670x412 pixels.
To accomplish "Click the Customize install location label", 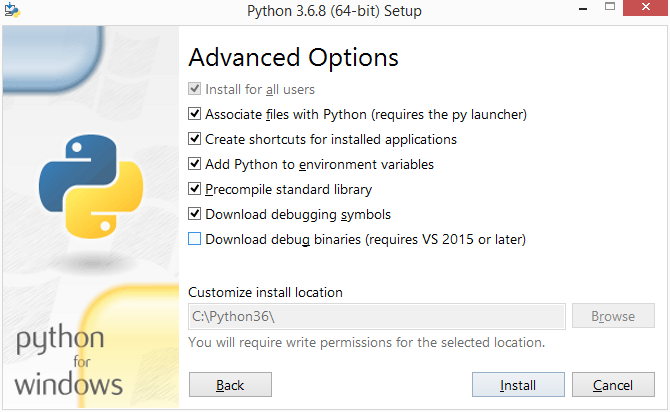I will coord(265,292).
